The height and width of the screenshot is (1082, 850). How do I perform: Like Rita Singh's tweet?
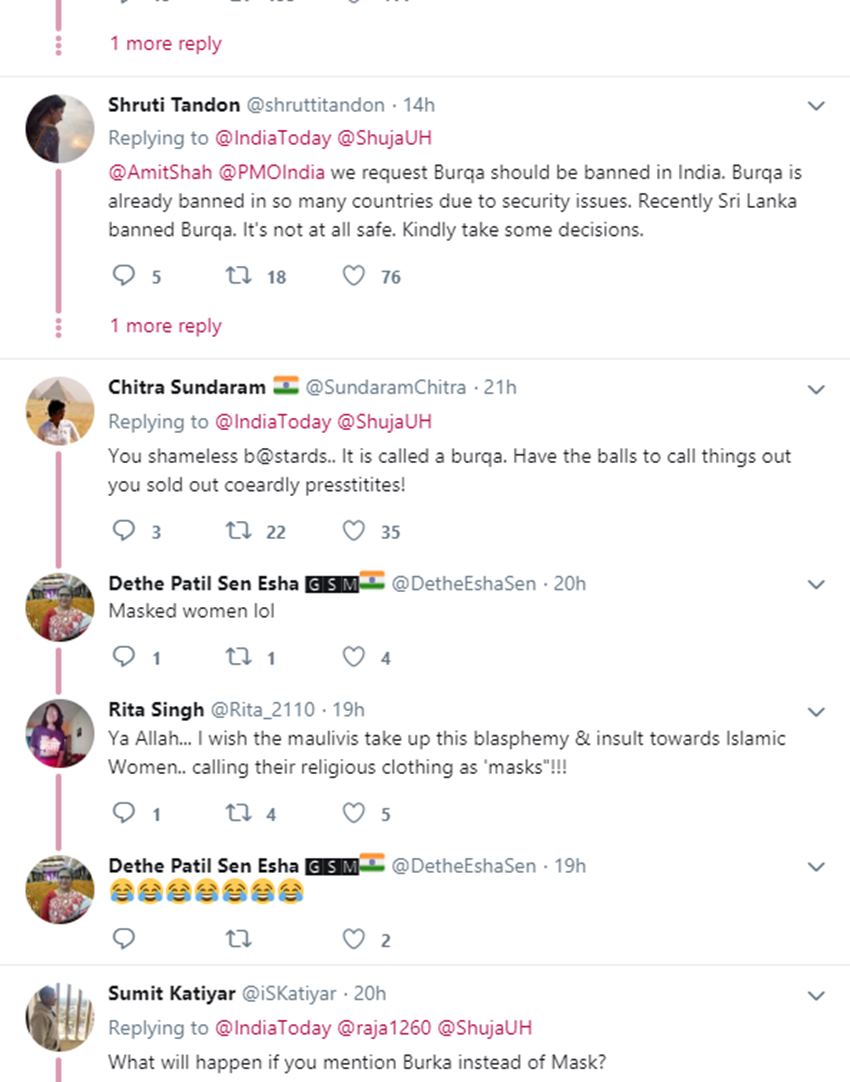pyautogui.click(x=354, y=813)
